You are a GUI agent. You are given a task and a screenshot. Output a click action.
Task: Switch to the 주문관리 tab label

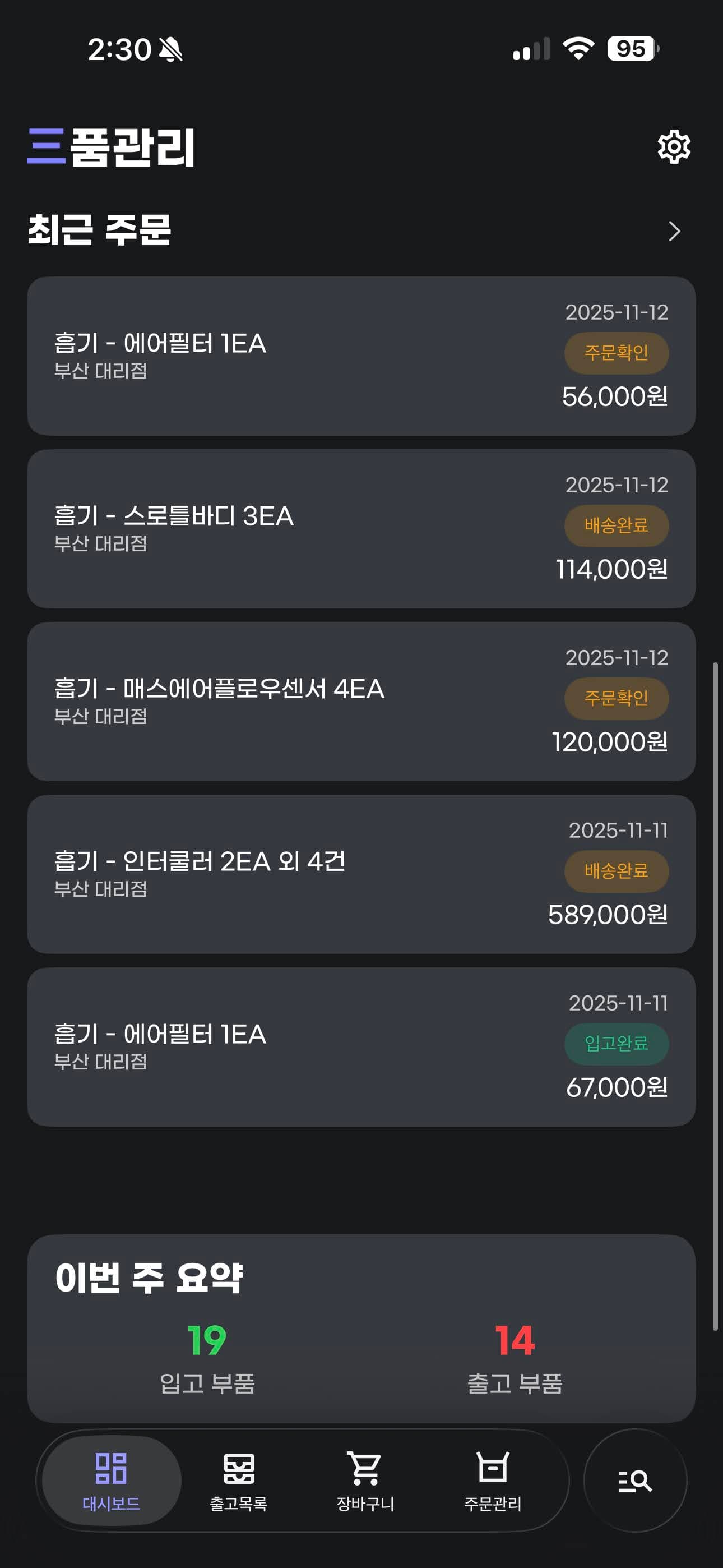coord(492,1504)
